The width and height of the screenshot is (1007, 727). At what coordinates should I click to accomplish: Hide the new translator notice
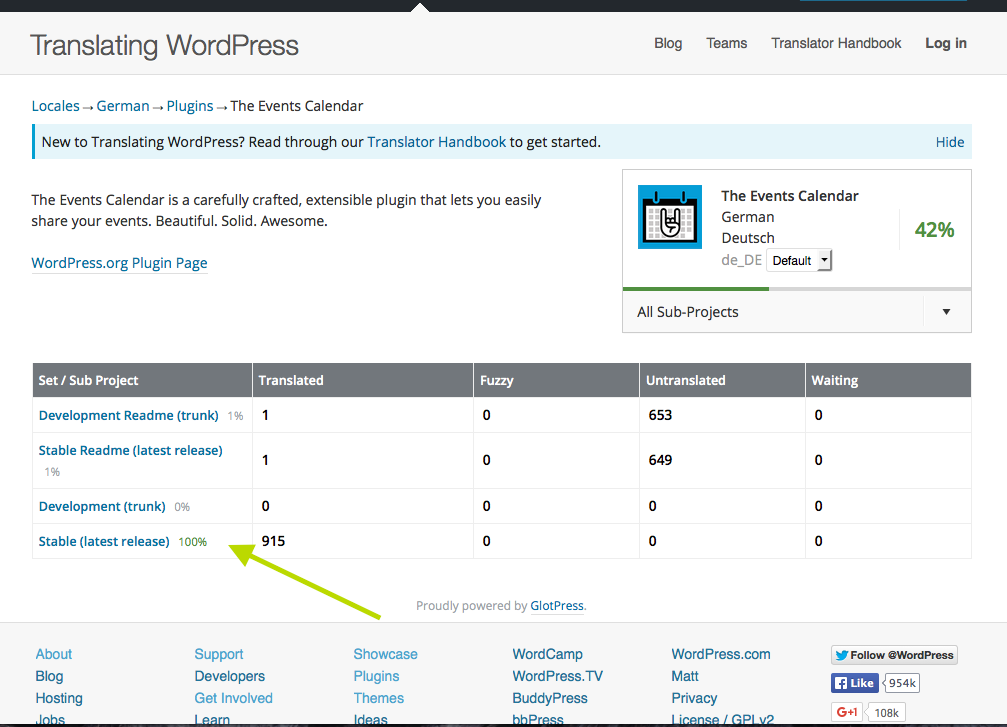point(950,142)
